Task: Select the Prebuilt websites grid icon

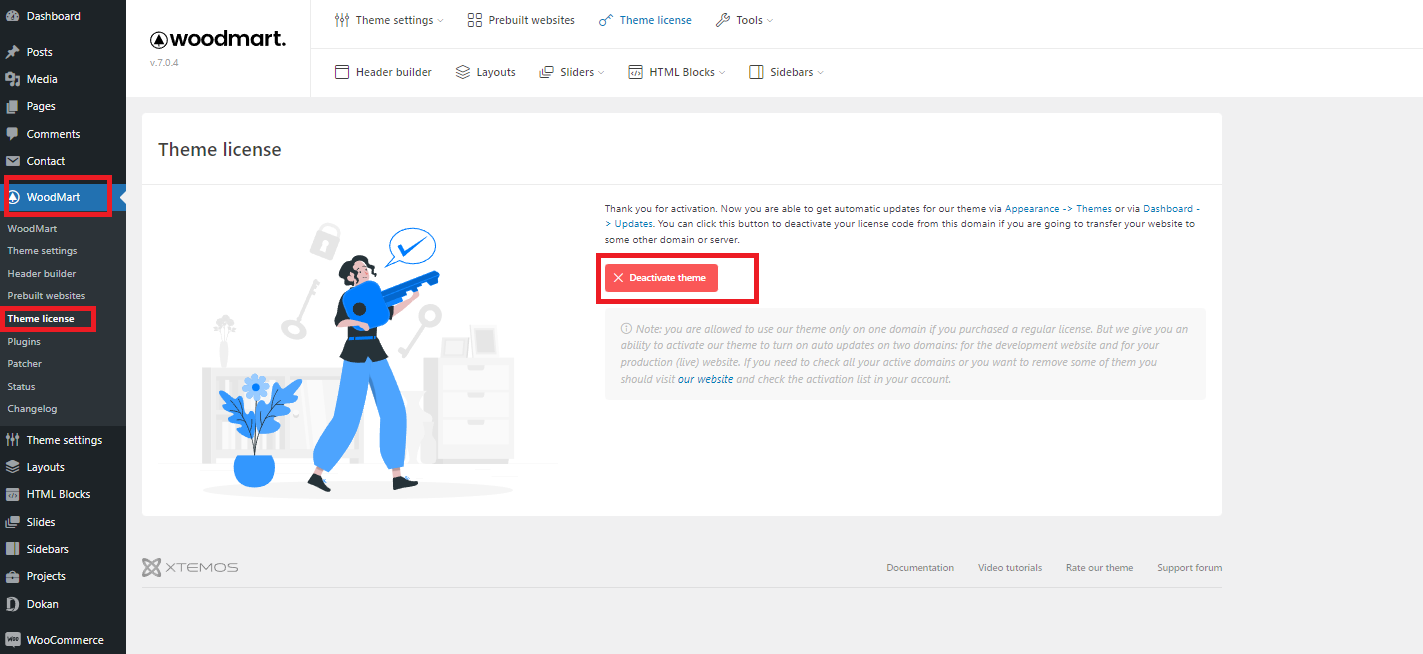Action: click(x=475, y=20)
